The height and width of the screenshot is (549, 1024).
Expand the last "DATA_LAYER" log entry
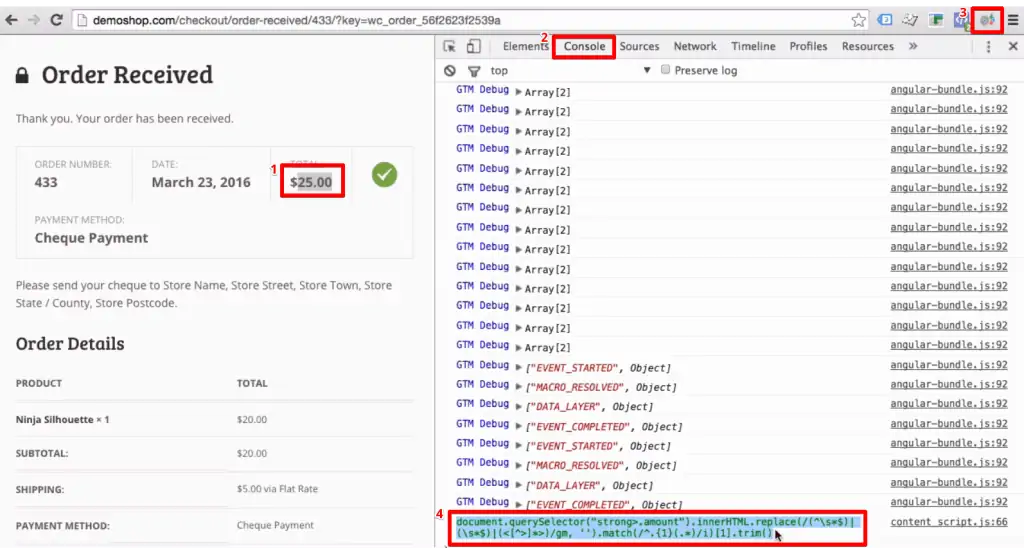pyautogui.click(x=519, y=485)
